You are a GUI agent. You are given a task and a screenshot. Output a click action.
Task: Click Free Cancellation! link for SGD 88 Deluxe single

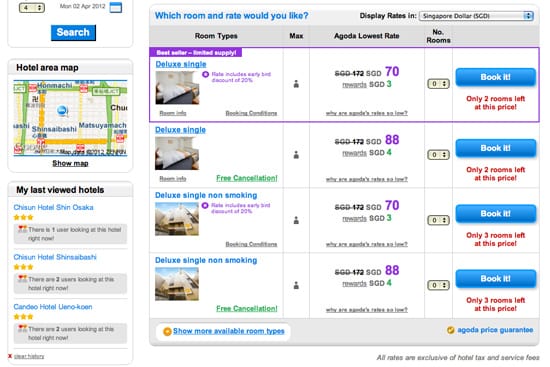click(247, 178)
